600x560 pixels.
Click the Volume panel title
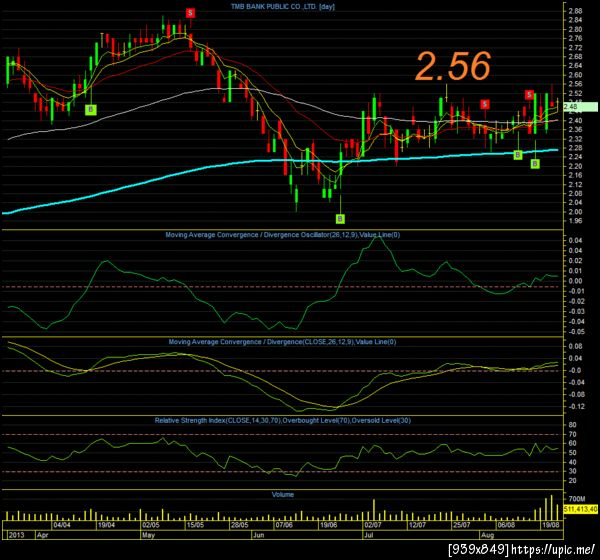(x=283, y=495)
